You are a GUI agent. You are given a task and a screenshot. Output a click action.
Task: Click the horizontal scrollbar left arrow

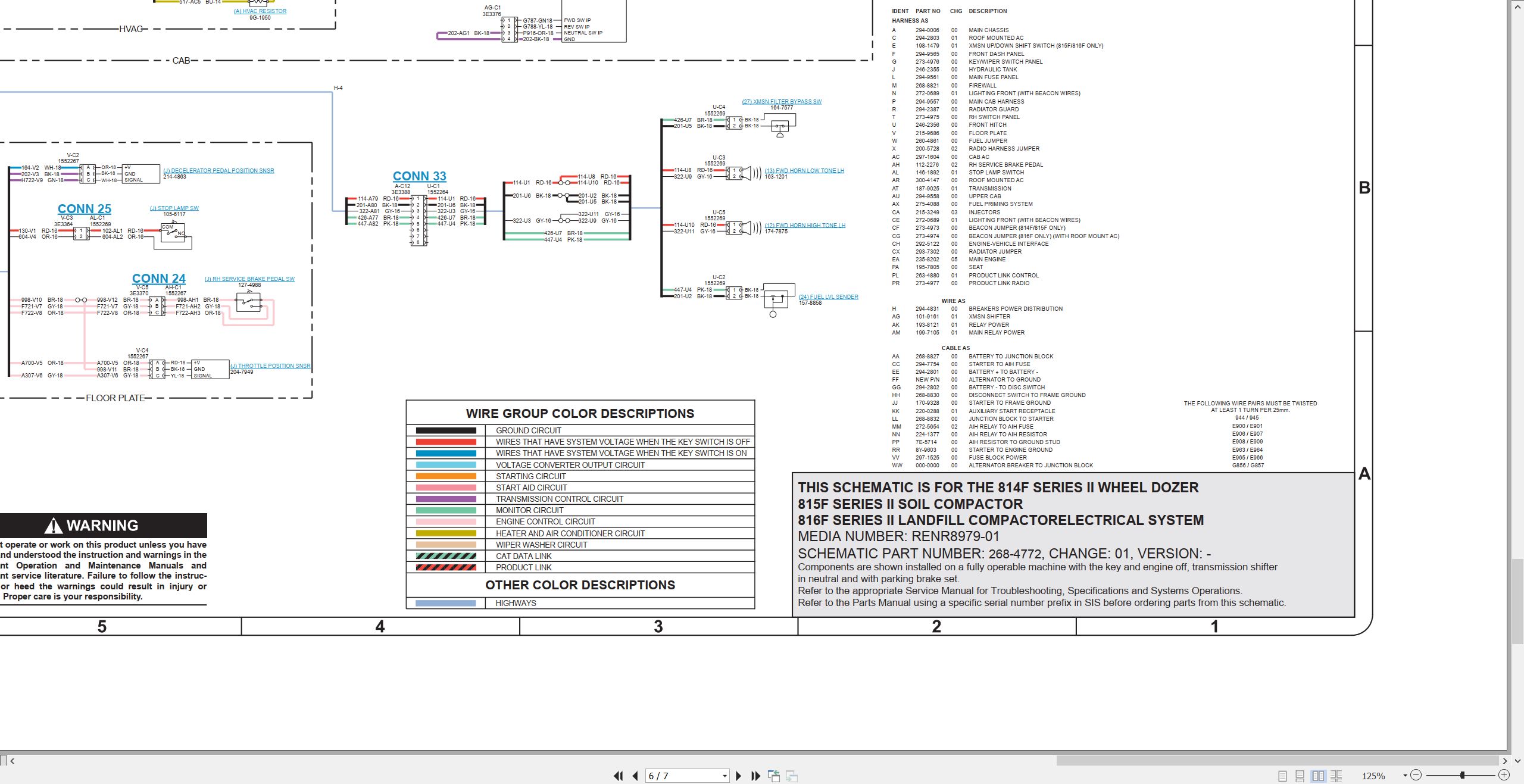coord(13,761)
